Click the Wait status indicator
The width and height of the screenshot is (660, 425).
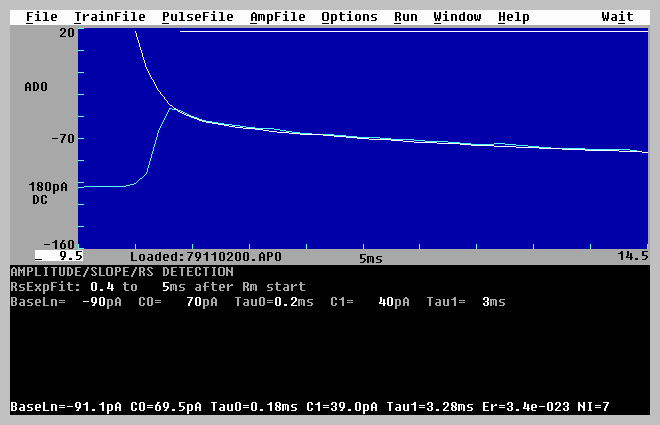tap(617, 17)
